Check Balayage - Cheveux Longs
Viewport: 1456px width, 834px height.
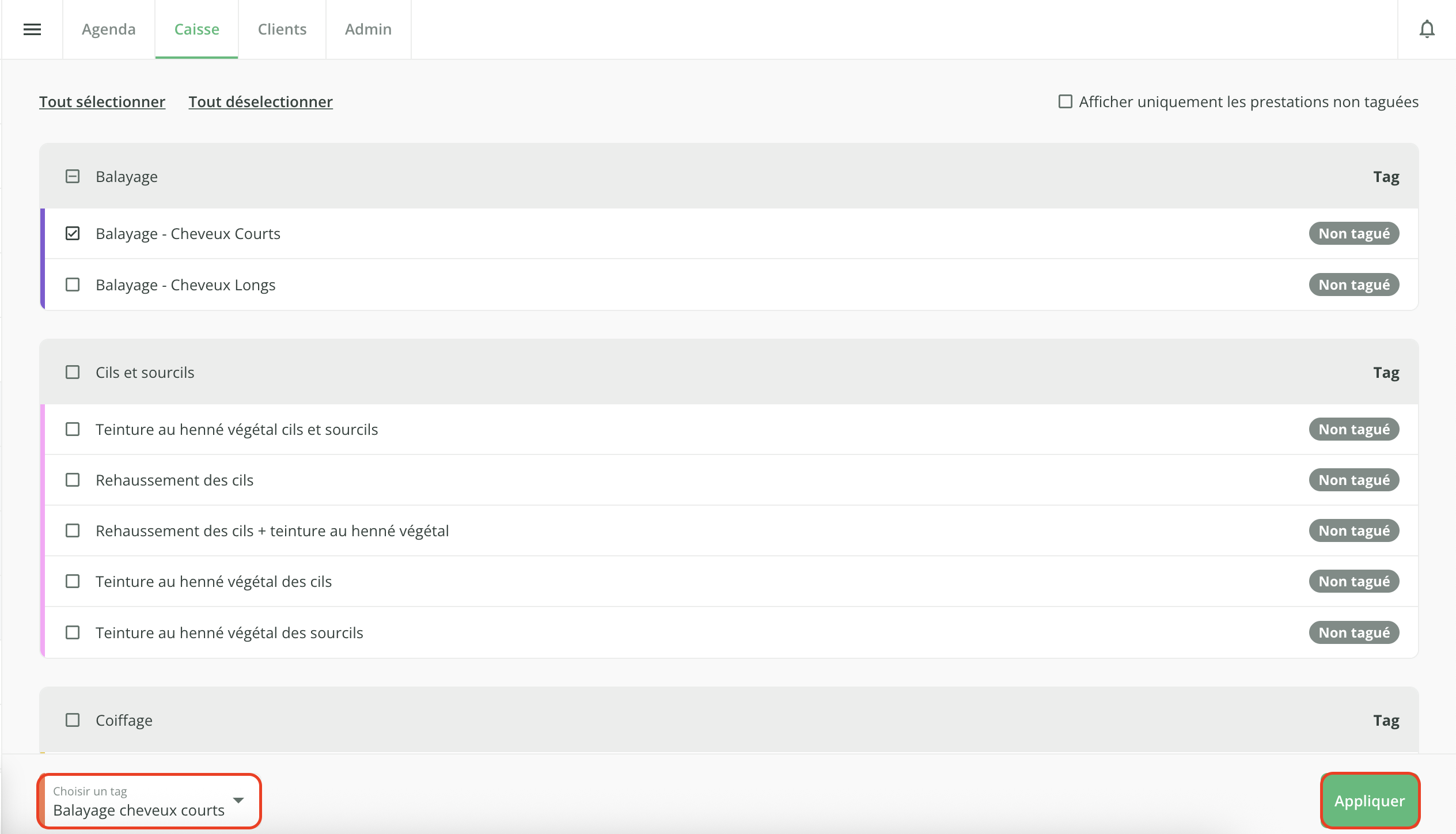pos(73,285)
